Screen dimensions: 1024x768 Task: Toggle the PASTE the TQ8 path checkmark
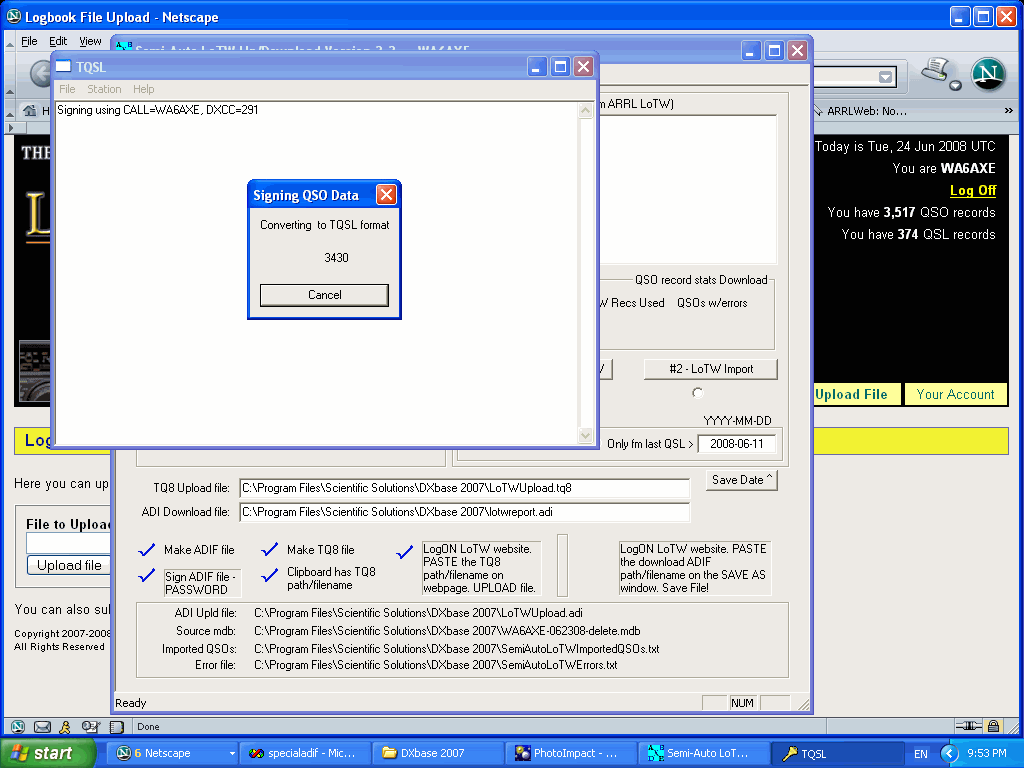[x=405, y=552]
